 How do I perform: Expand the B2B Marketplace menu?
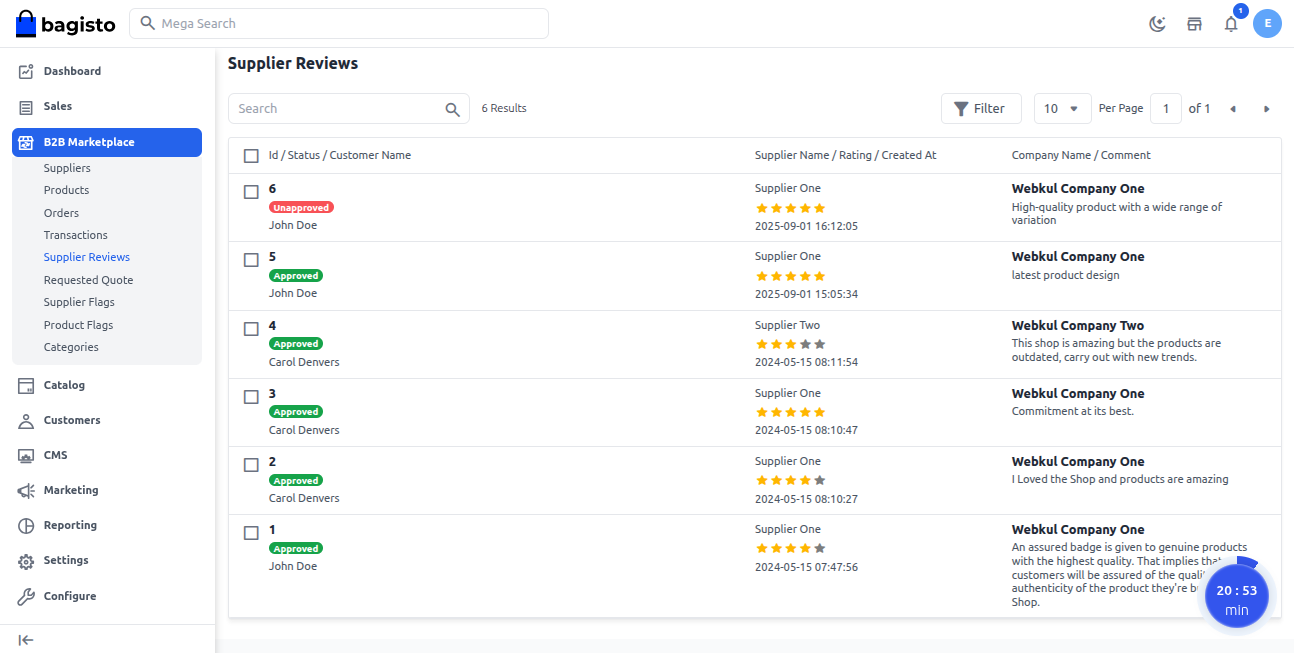pyautogui.click(x=90, y=142)
